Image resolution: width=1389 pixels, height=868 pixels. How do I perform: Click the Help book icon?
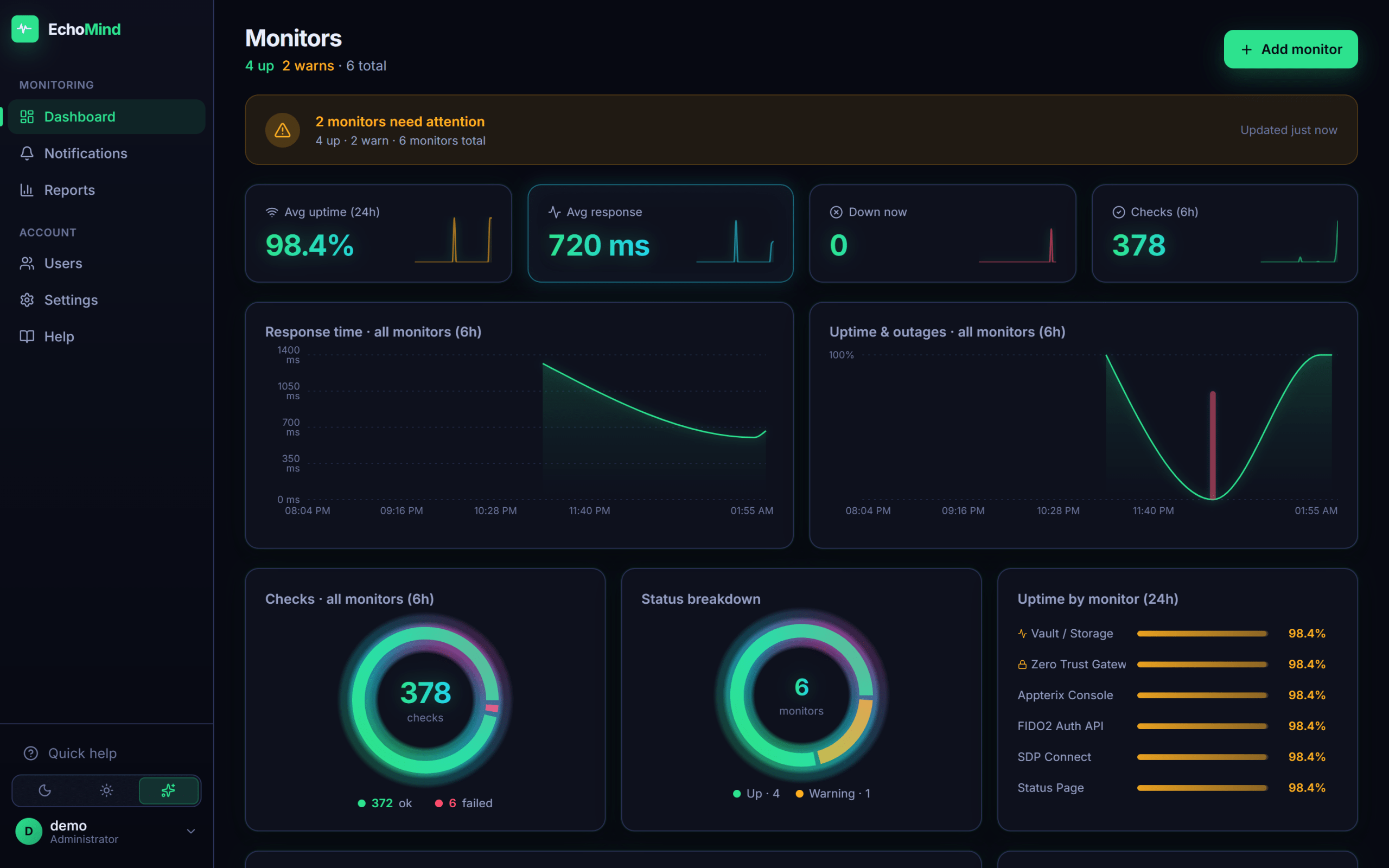coord(27,336)
